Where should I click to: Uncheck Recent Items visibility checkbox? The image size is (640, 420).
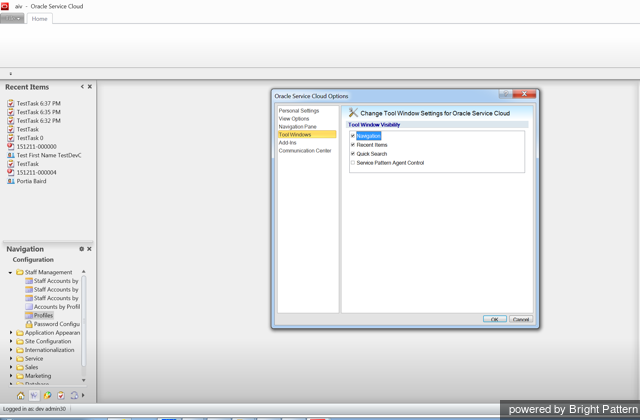(353, 145)
